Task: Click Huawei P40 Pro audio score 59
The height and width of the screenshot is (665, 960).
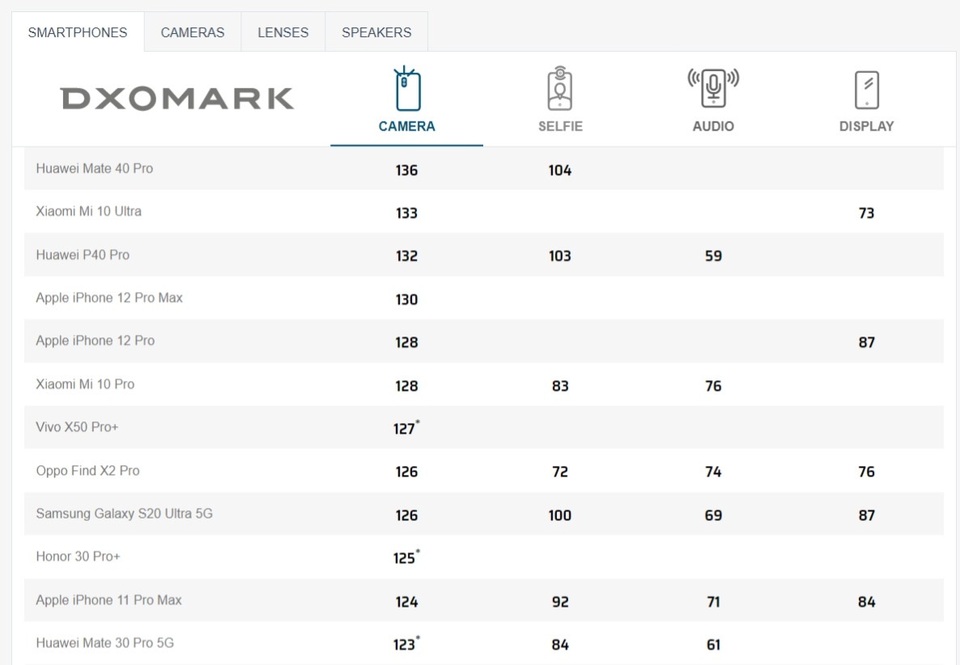Action: 713,256
